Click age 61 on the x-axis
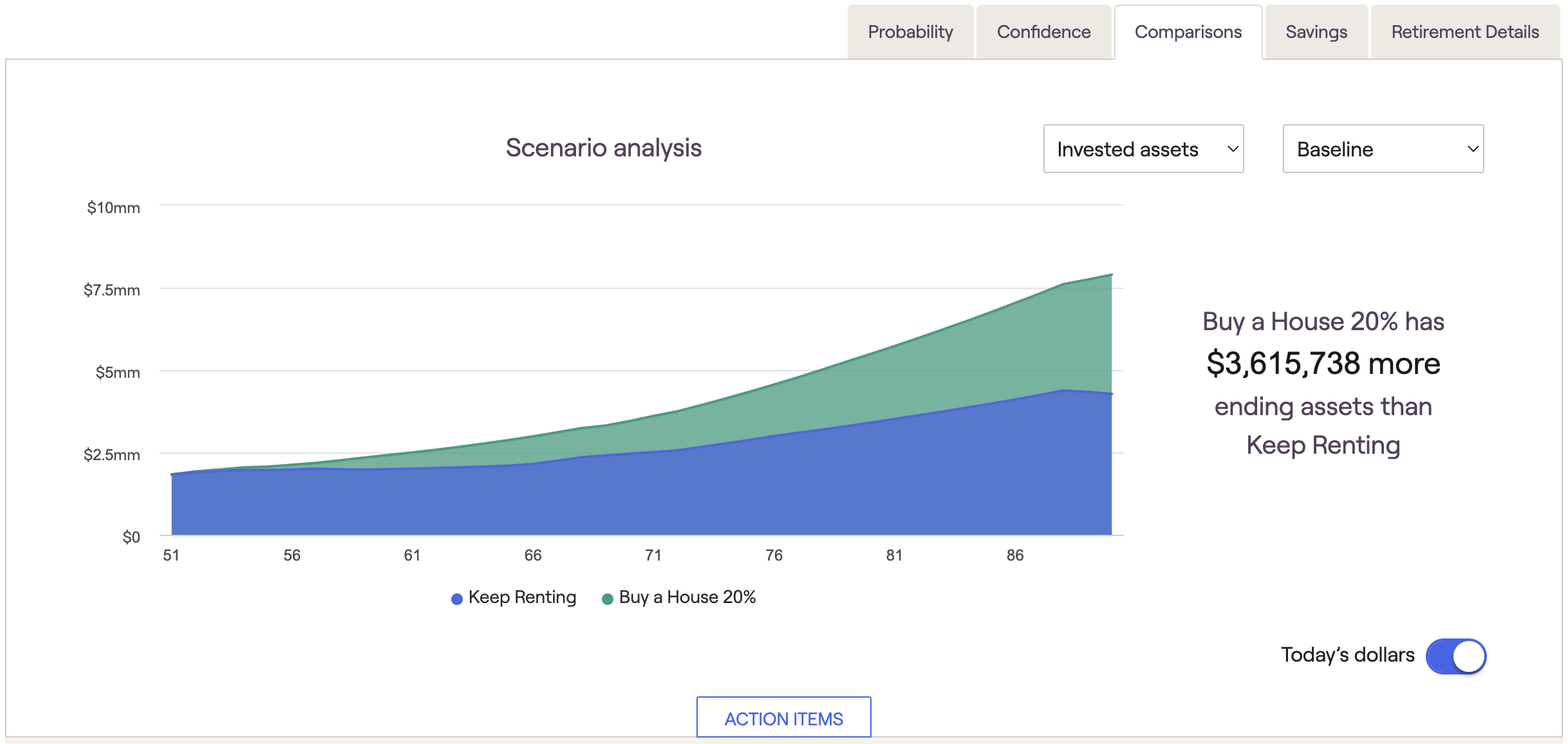The width and height of the screenshot is (1568, 744). click(x=412, y=555)
